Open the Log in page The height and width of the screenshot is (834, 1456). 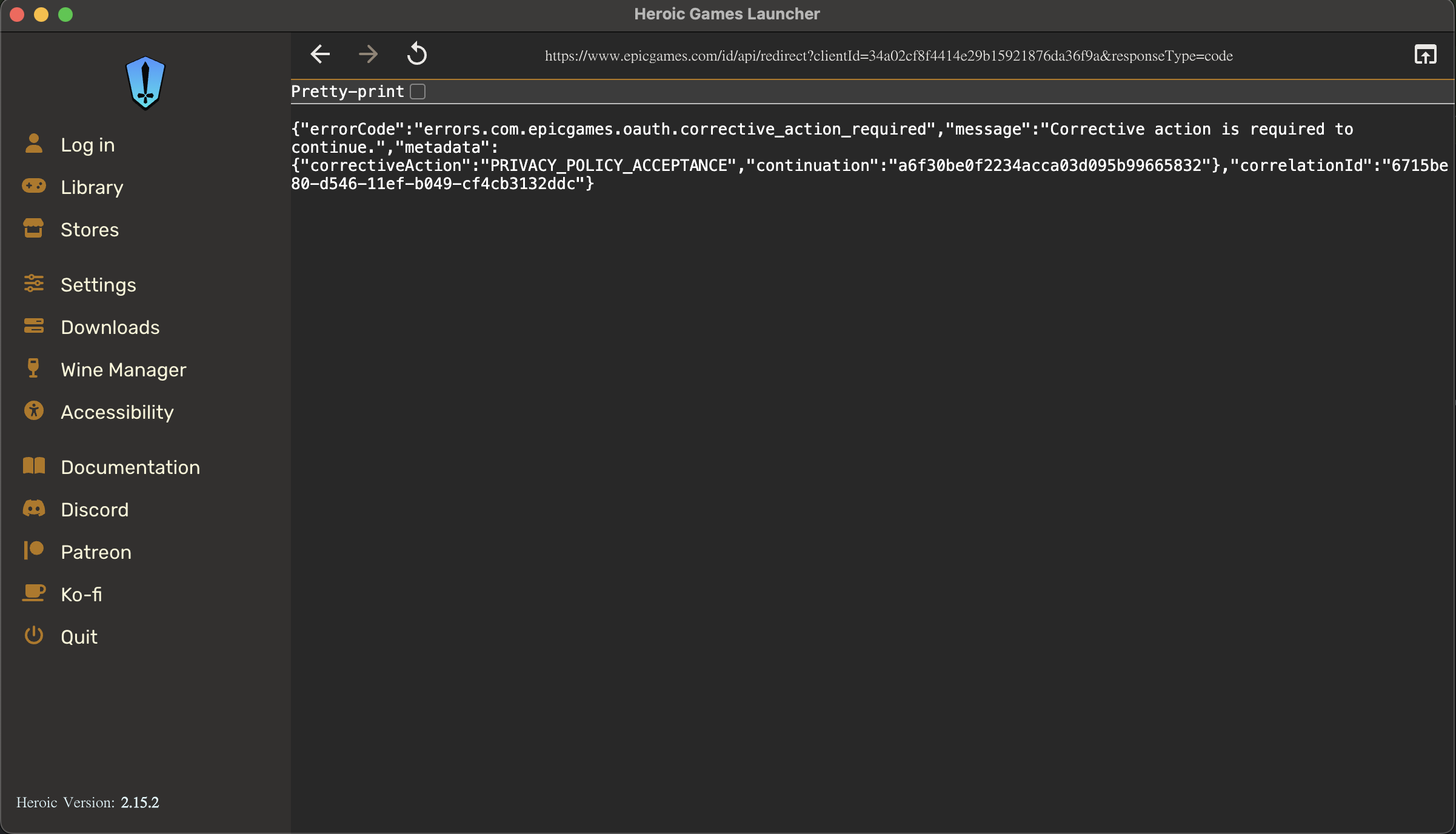coord(87,145)
